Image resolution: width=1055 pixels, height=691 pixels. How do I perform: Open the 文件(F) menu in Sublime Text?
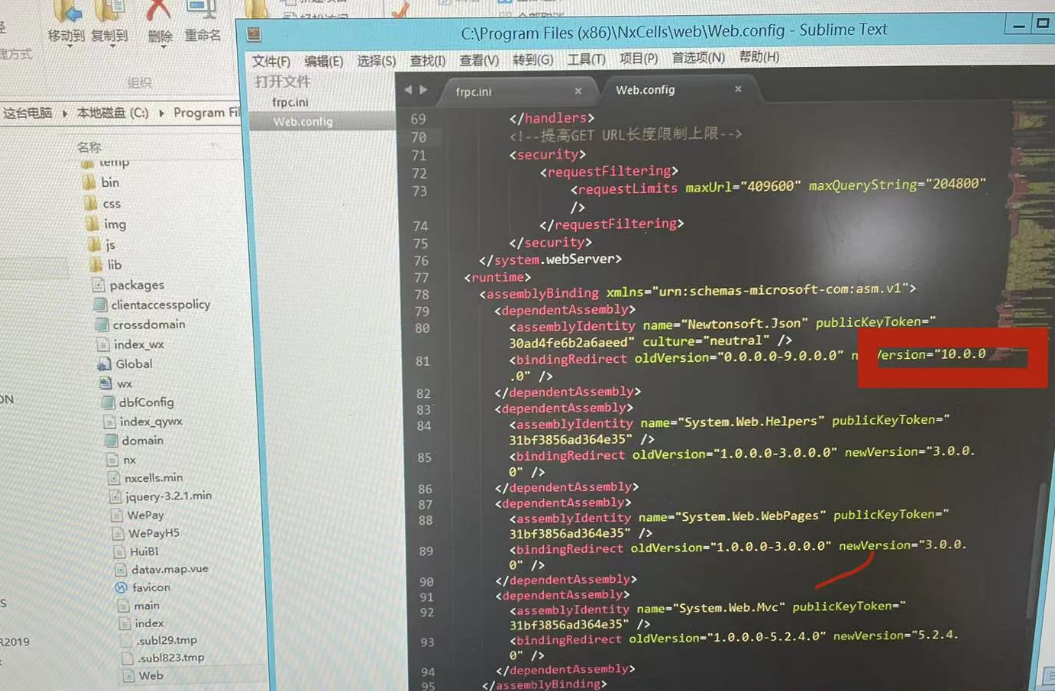pos(270,61)
